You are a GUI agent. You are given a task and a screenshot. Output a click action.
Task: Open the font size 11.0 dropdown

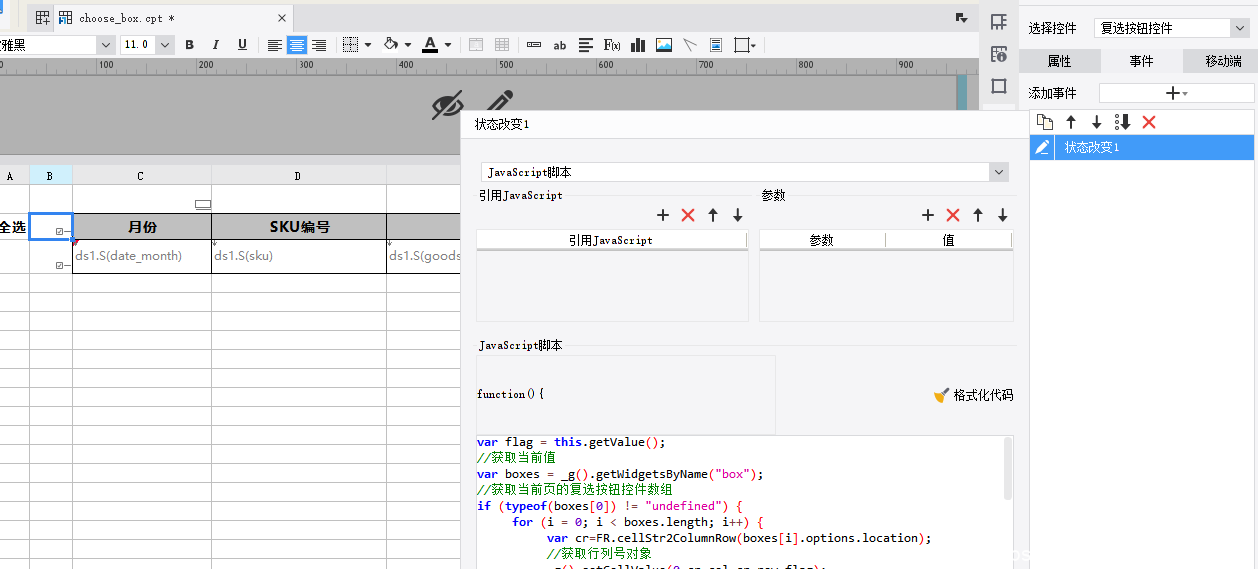(165, 45)
